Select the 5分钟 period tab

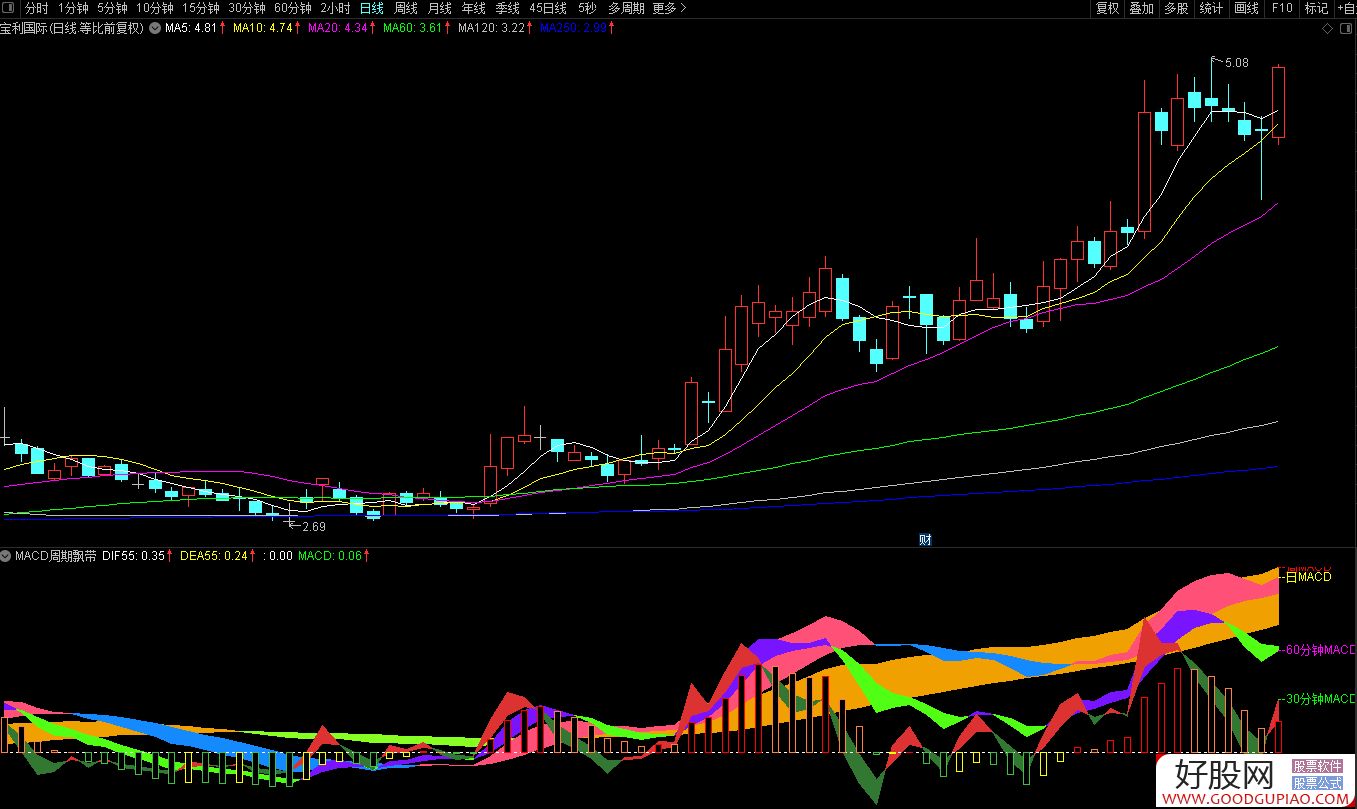tap(112, 8)
